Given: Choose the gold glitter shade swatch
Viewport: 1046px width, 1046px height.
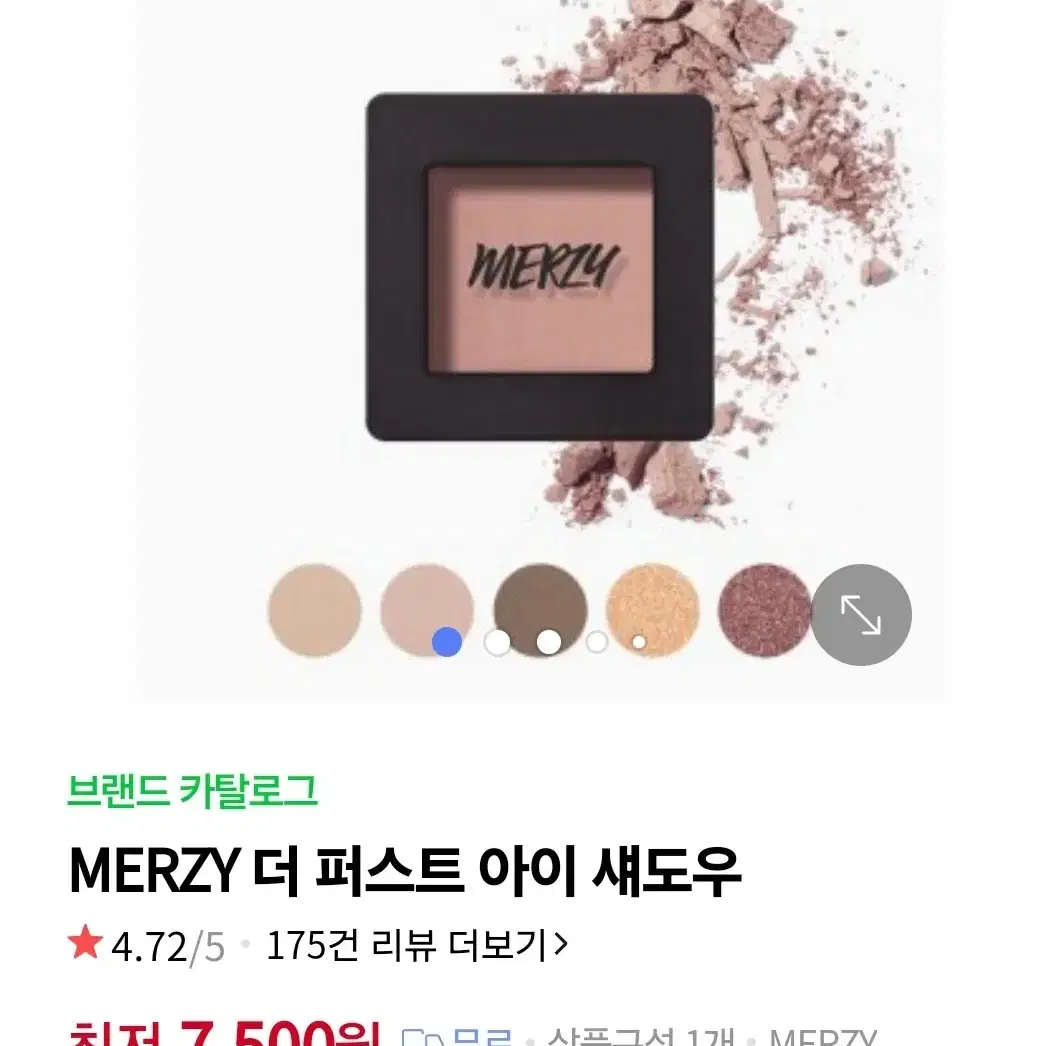Looking at the screenshot, I should (x=652, y=610).
